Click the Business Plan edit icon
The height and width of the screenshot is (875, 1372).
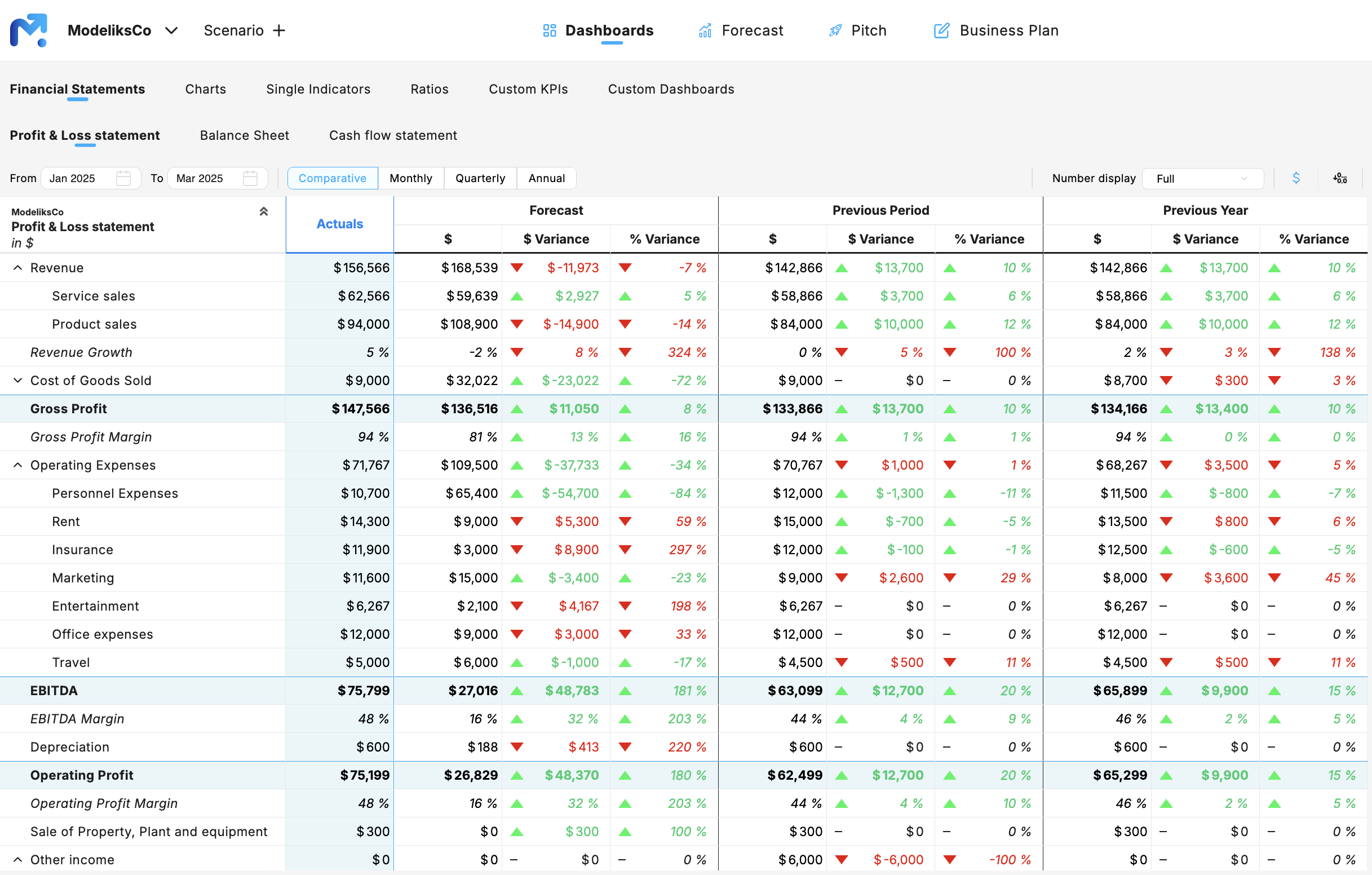pos(941,30)
